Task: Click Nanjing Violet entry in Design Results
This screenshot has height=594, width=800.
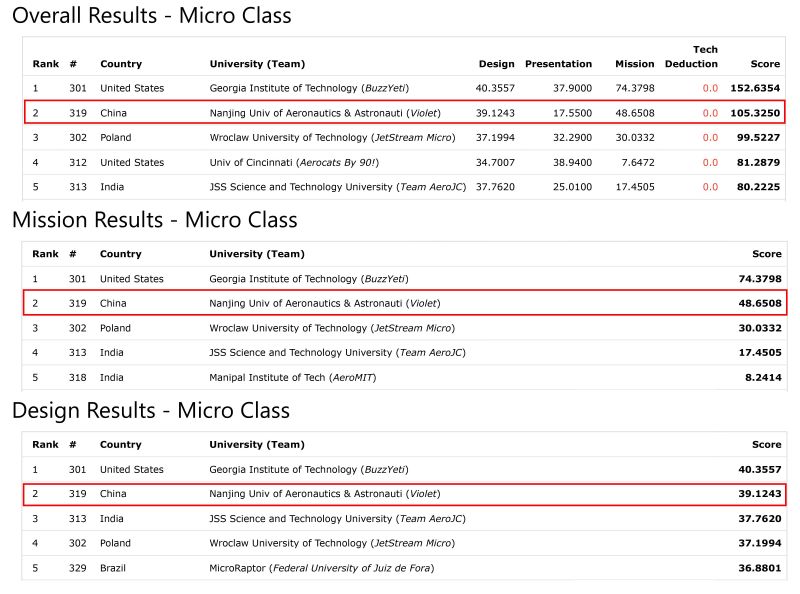Action: (325, 494)
